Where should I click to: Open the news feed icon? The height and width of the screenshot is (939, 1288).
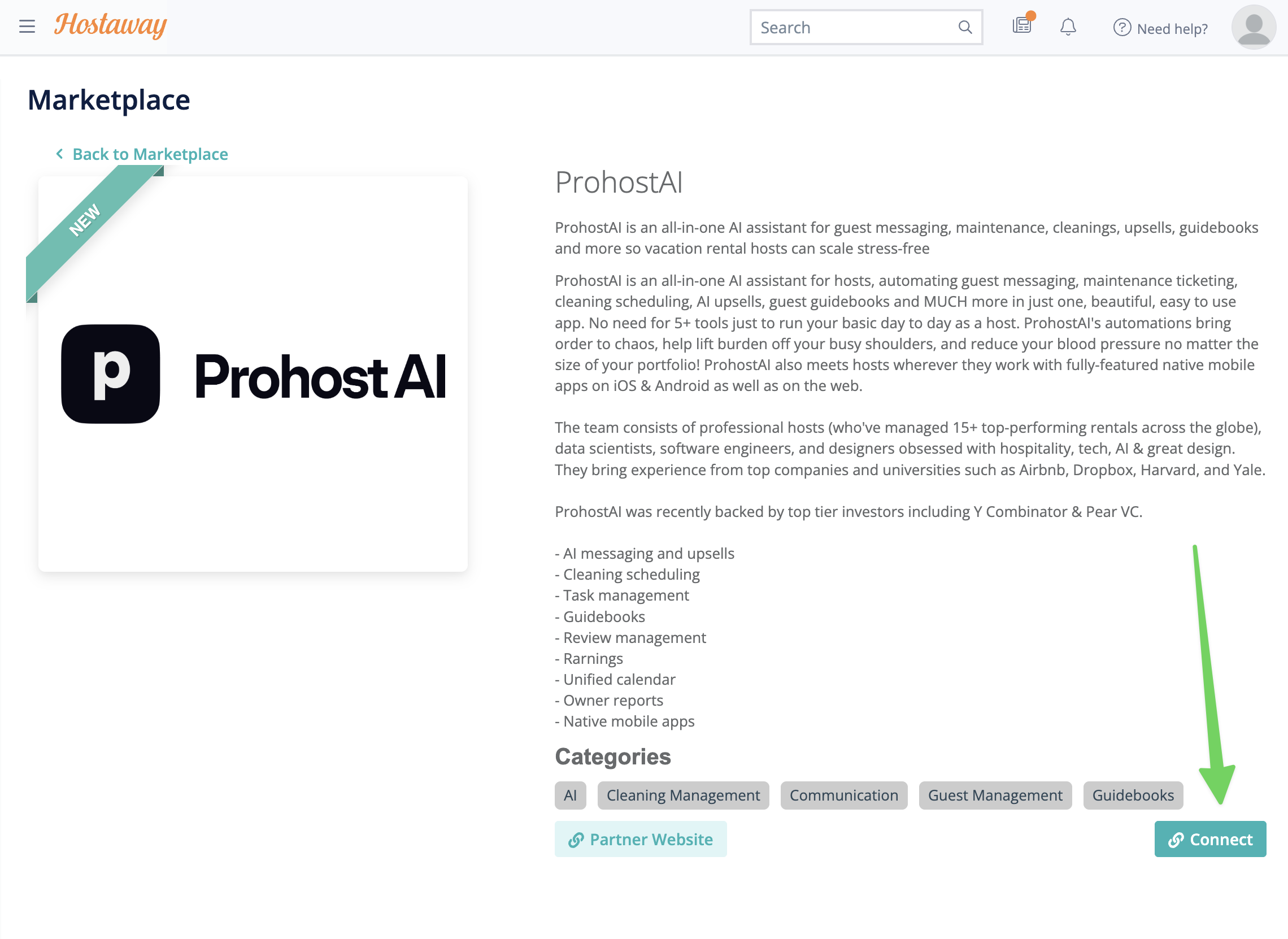click(x=1022, y=25)
